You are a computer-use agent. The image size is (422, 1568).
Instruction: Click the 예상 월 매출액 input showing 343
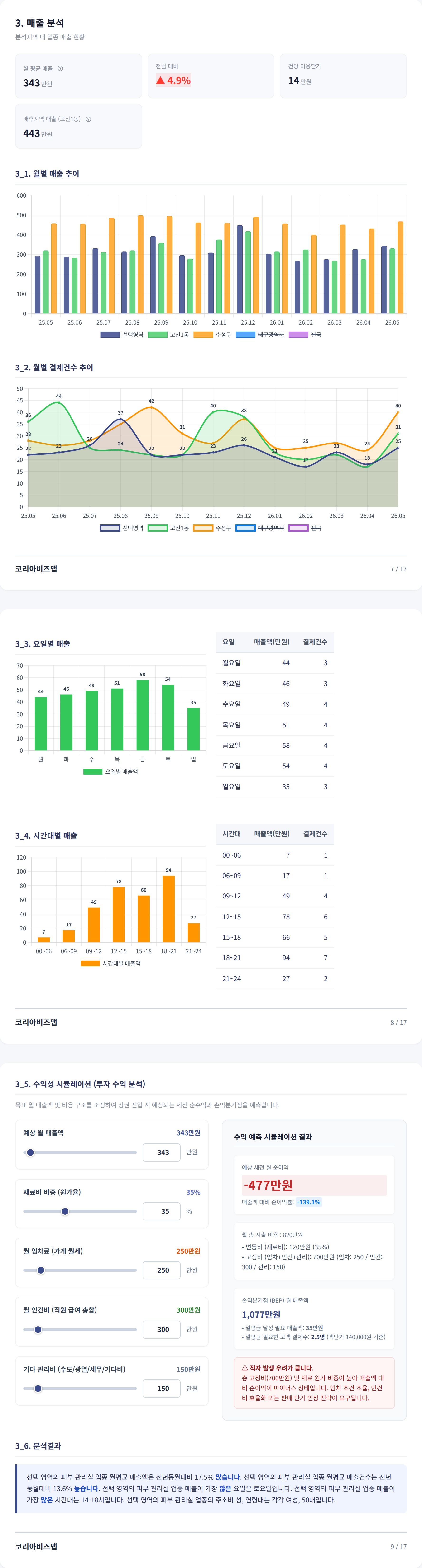[161, 1152]
